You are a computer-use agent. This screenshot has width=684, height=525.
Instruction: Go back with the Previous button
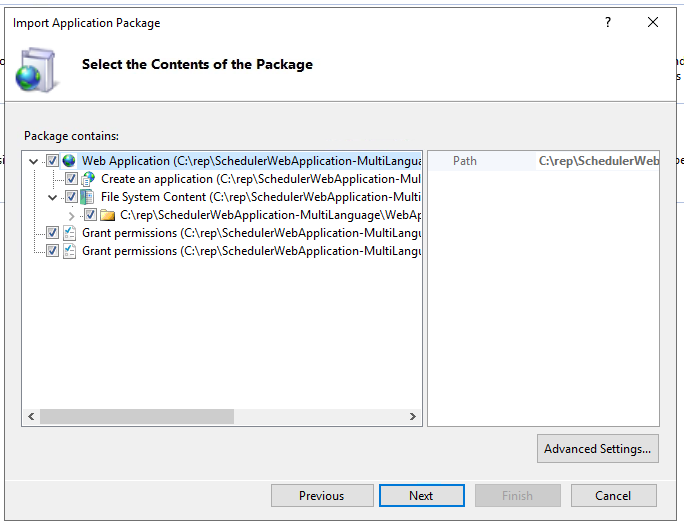pyautogui.click(x=321, y=496)
